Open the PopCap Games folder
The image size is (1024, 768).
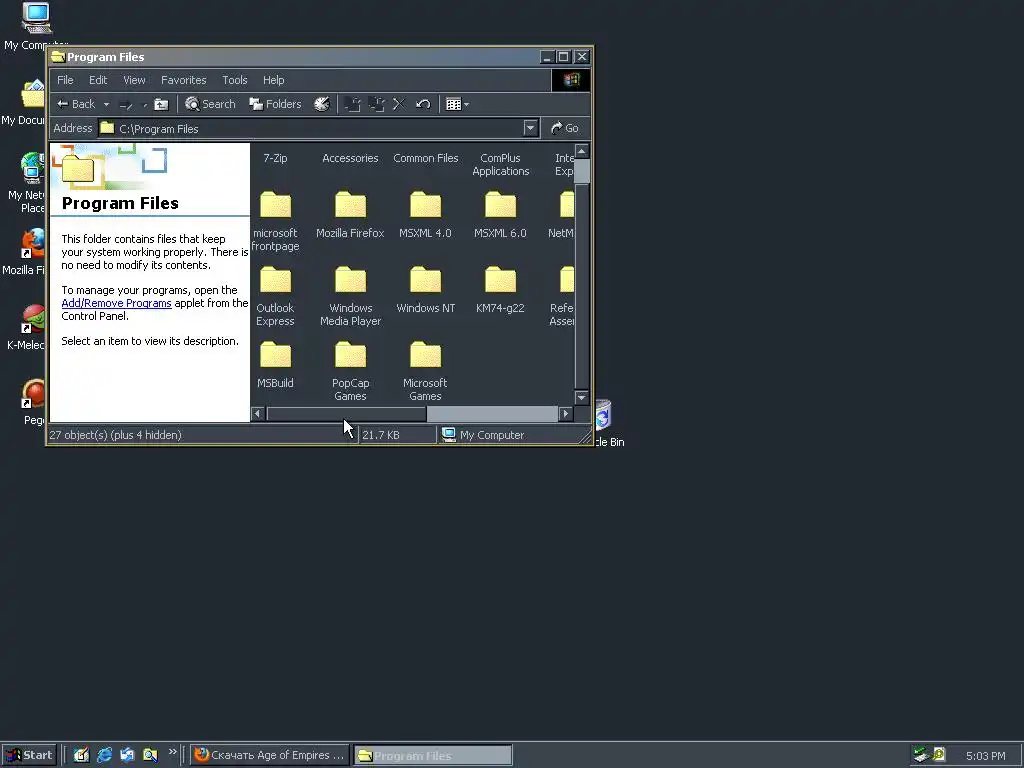point(350,371)
